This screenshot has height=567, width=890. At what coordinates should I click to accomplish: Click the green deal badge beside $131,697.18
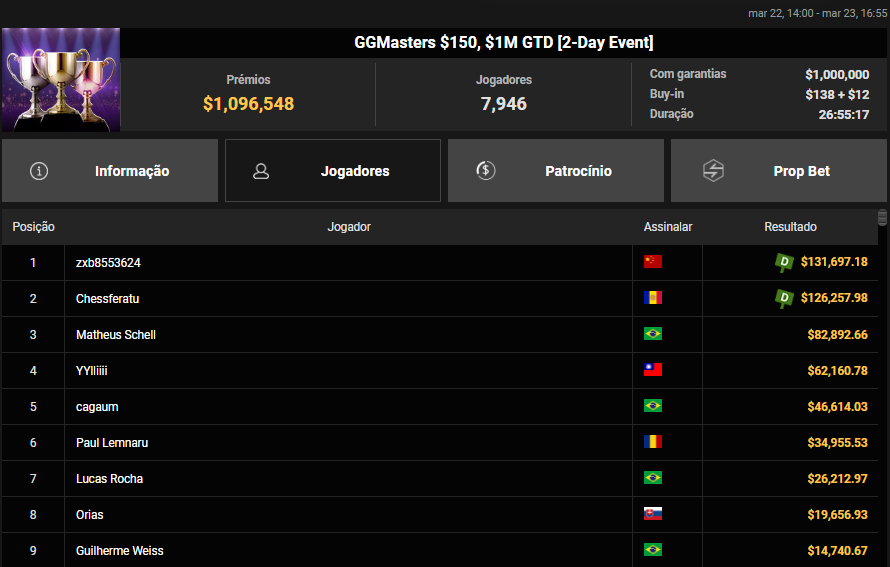point(784,262)
